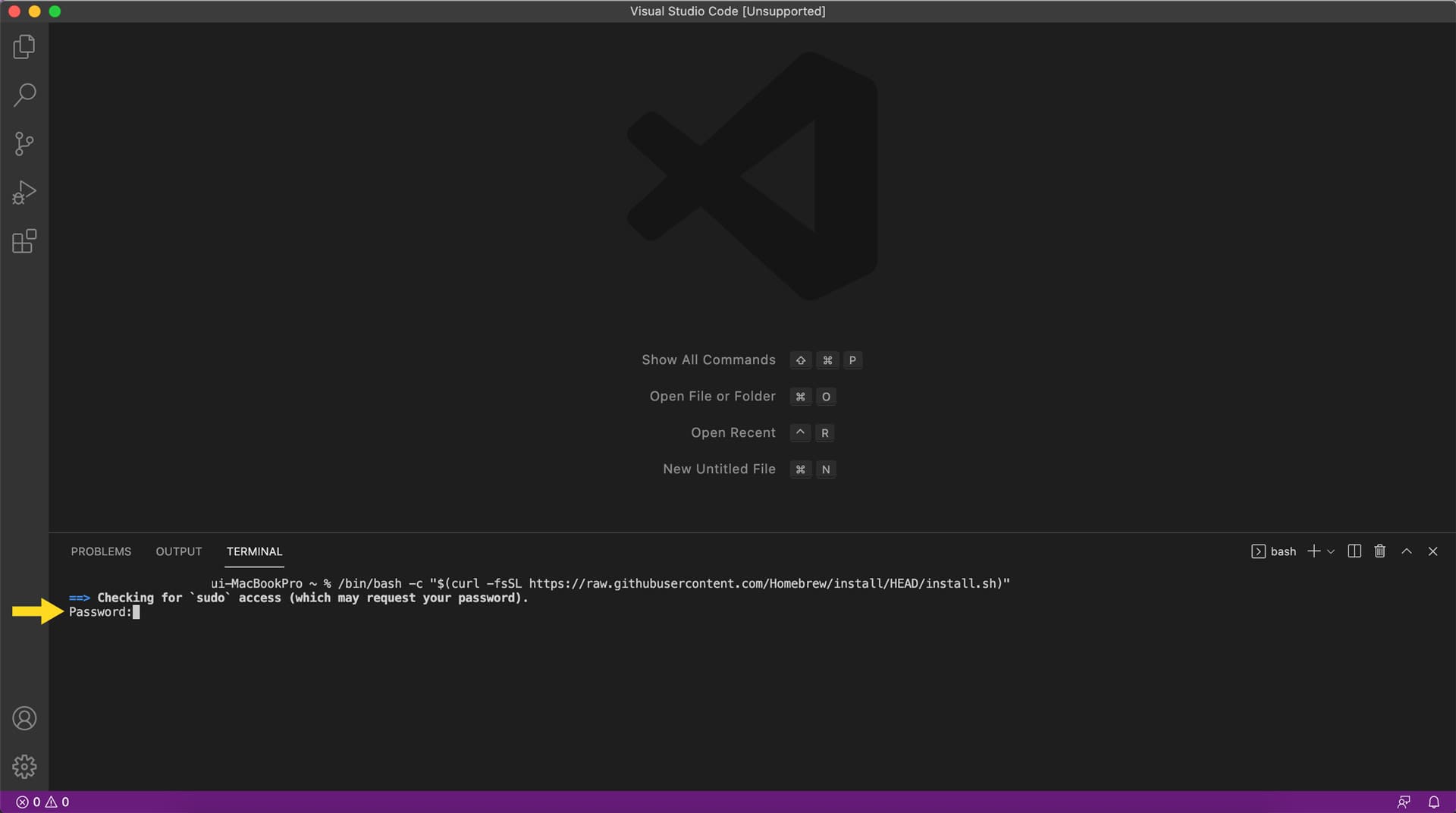Switch to the OUTPUT tab
The image size is (1456, 813).
[178, 551]
